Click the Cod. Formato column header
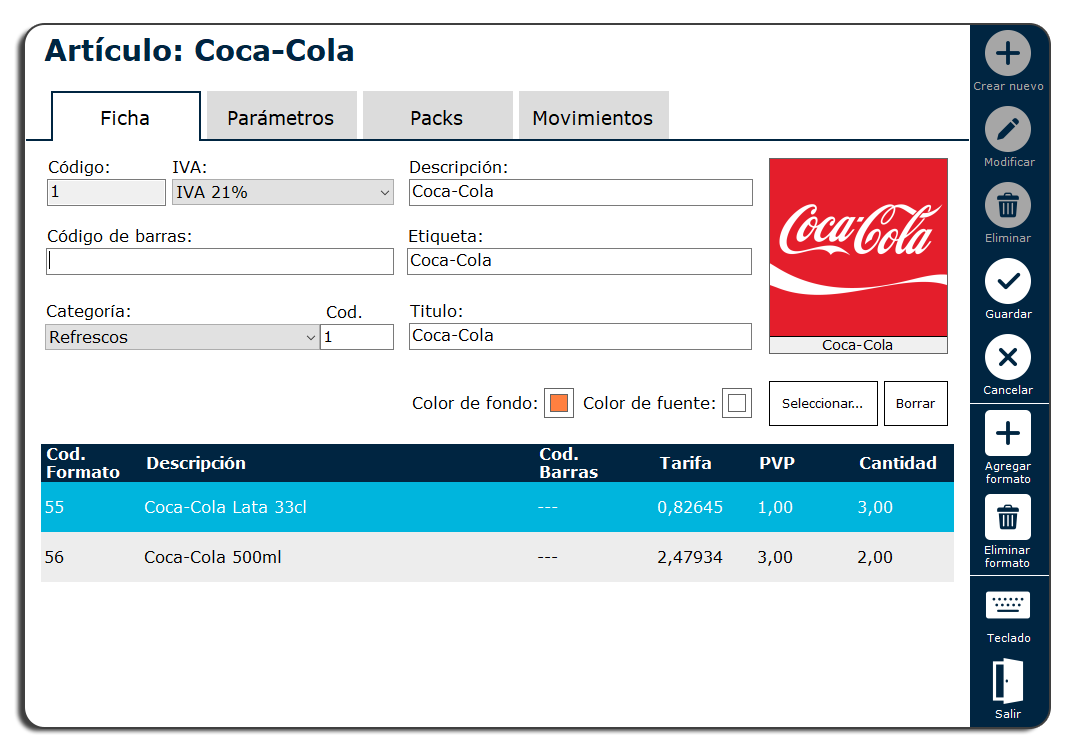The height and width of the screenshot is (752, 1074). click(x=83, y=464)
